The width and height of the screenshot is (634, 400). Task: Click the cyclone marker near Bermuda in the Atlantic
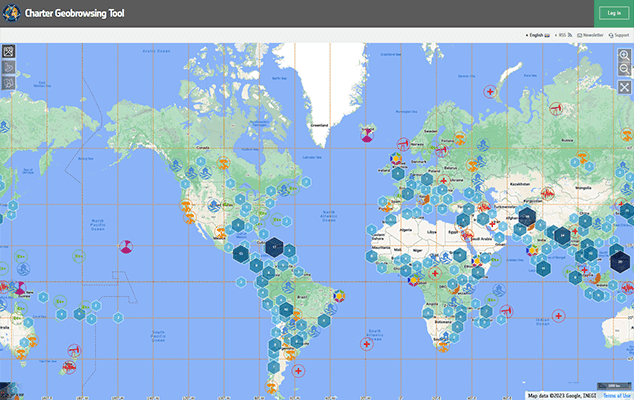coord(277,220)
